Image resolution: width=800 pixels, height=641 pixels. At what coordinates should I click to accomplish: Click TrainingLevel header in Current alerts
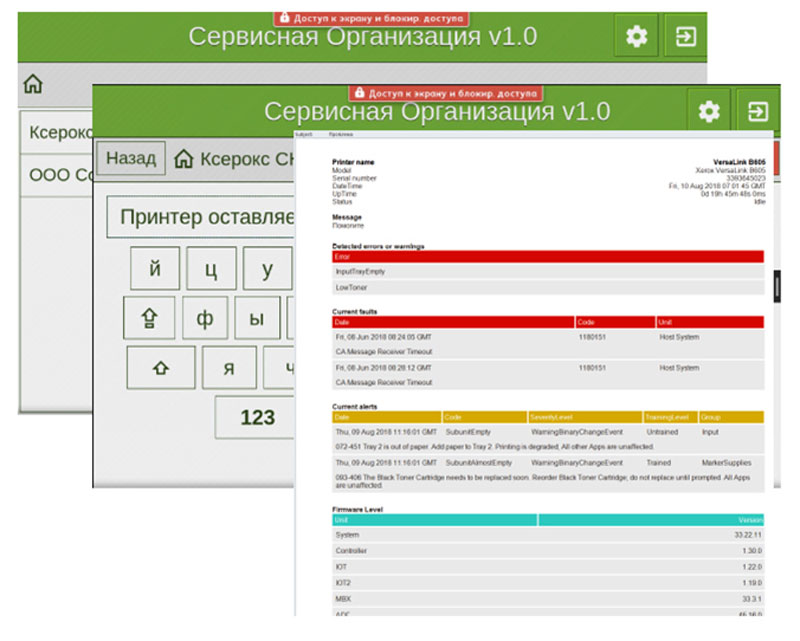[x=670, y=417]
